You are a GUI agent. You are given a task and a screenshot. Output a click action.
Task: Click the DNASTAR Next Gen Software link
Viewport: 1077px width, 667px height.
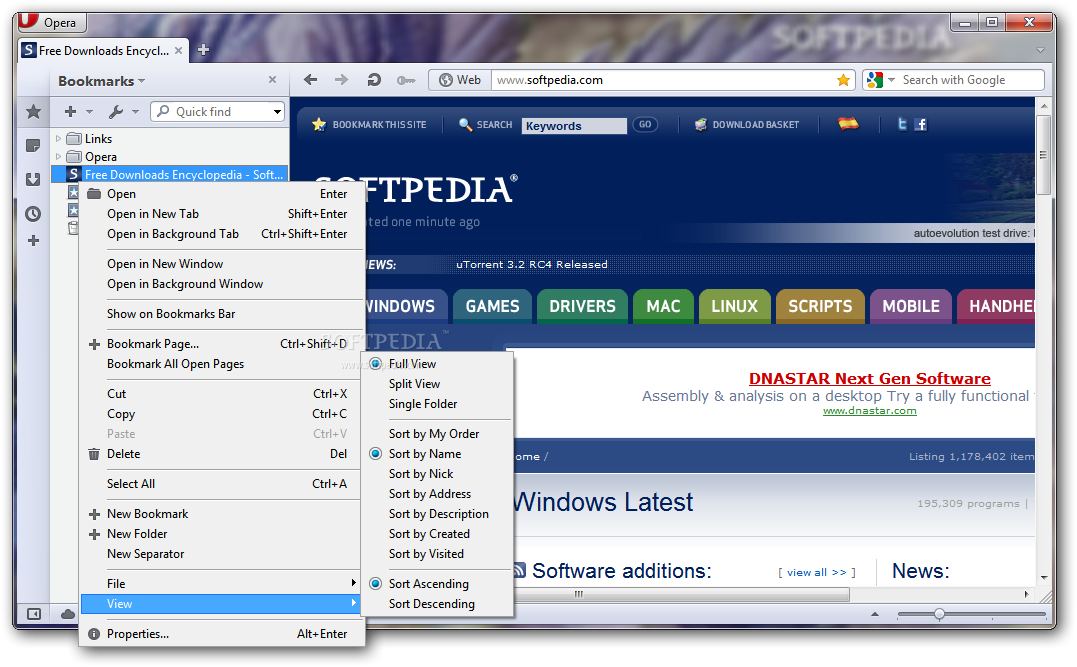(869, 378)
